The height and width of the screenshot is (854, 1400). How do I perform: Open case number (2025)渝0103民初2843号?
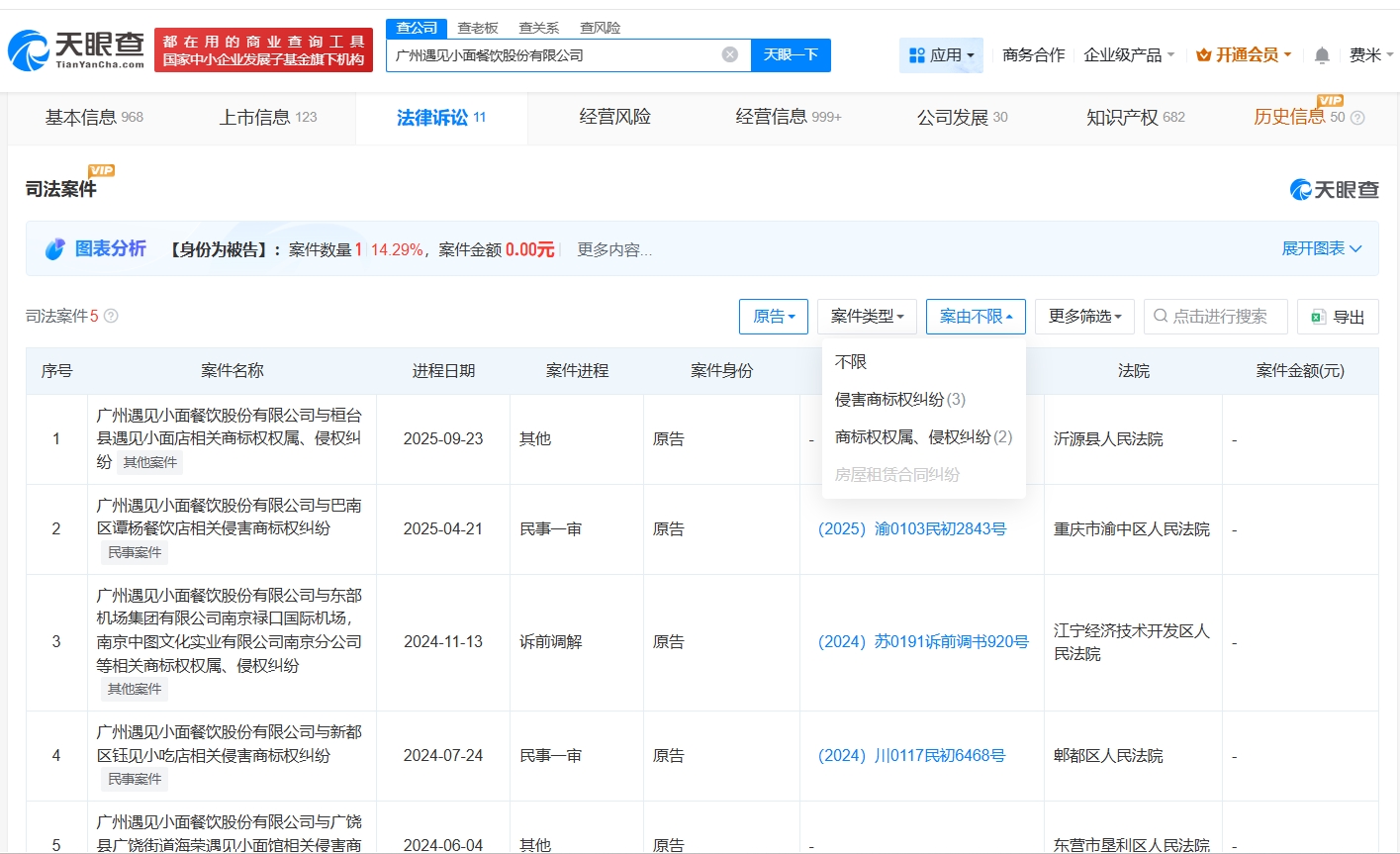click(x=912, y=529)
